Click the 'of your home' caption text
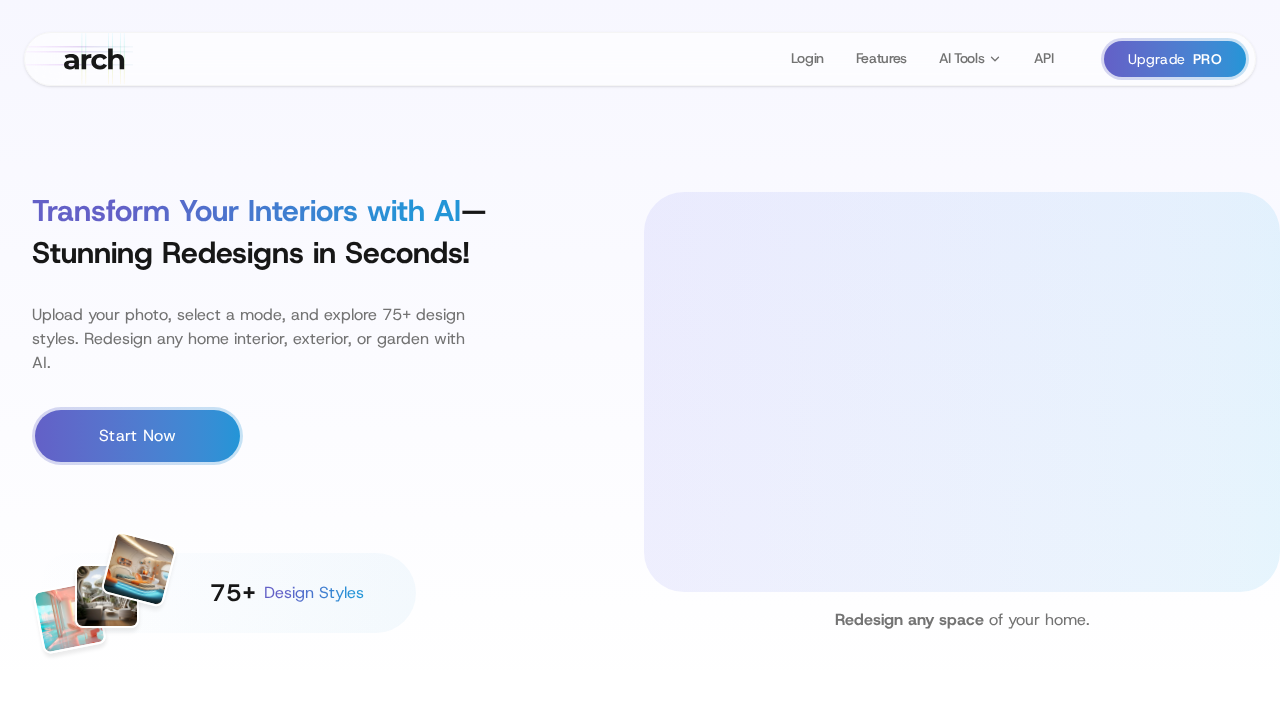 pos(1039,620)
